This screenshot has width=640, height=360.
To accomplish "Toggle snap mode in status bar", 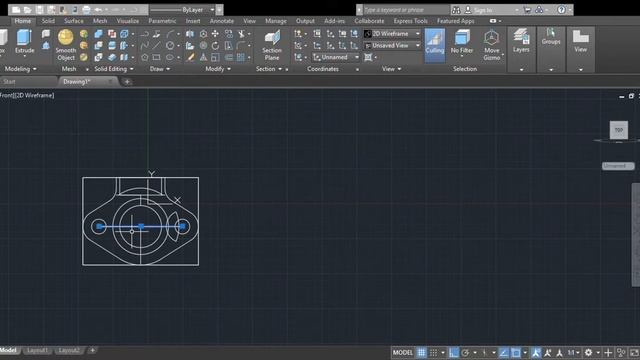I will [433, 352].
